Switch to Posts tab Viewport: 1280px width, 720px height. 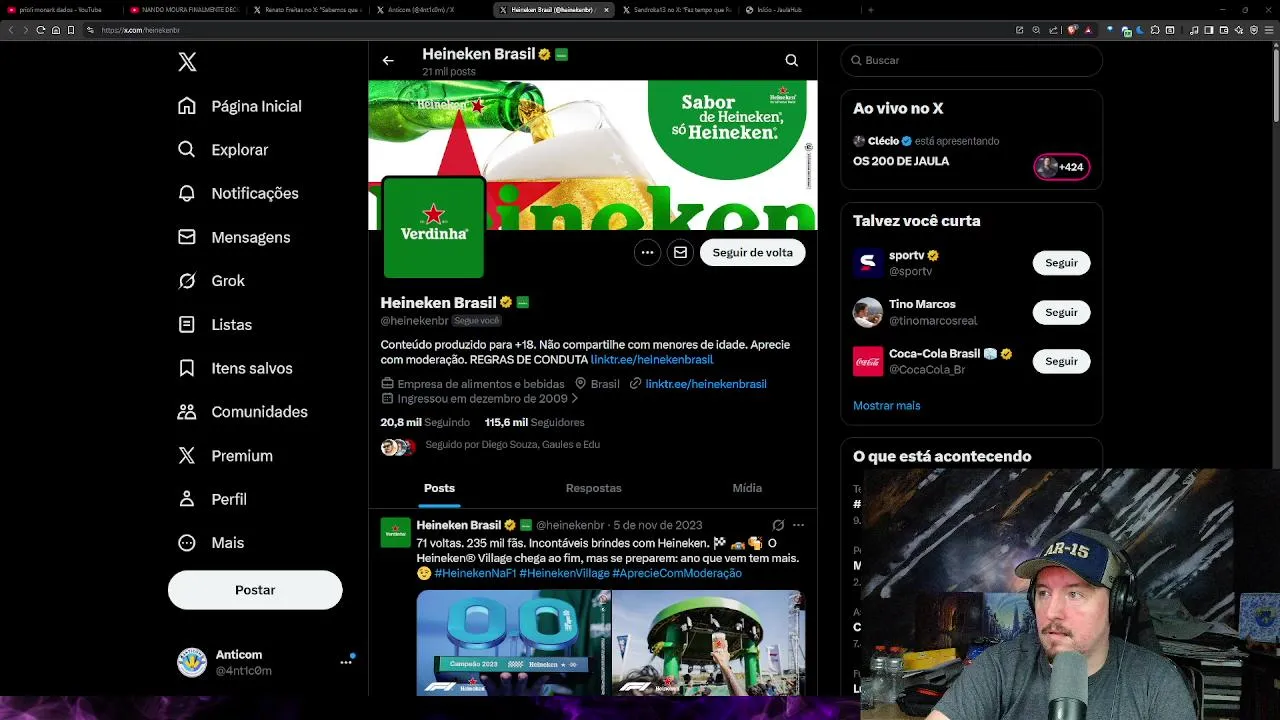point(439,488)
